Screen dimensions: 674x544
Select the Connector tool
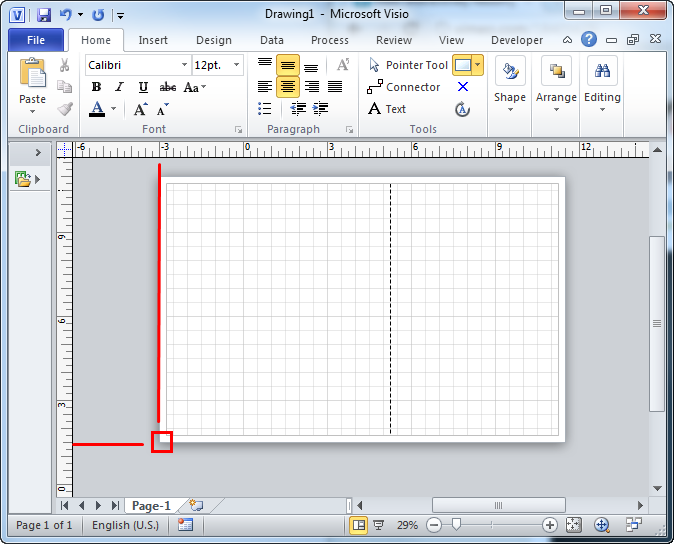click(403, 87)
